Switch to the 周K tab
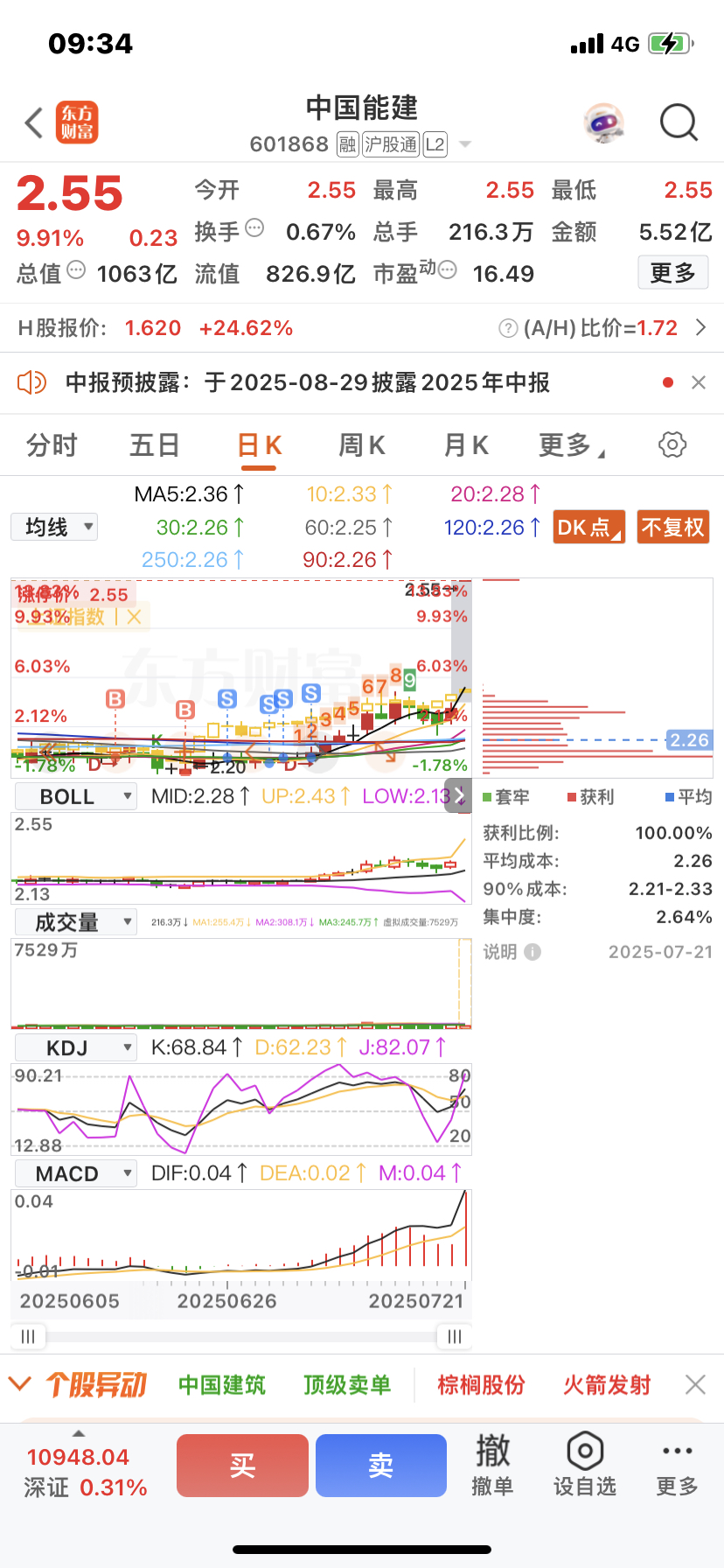 [x=362, y=445]
